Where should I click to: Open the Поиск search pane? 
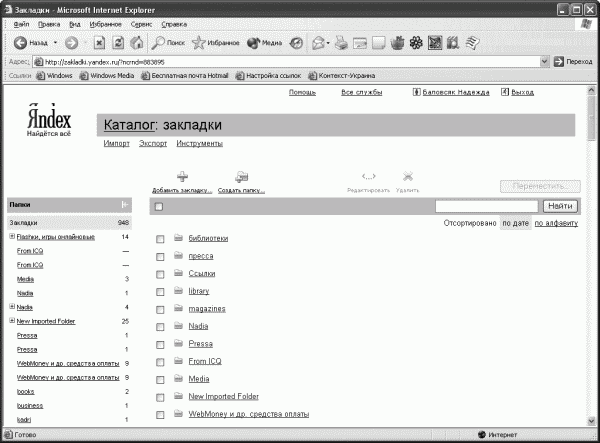(168, 43)
